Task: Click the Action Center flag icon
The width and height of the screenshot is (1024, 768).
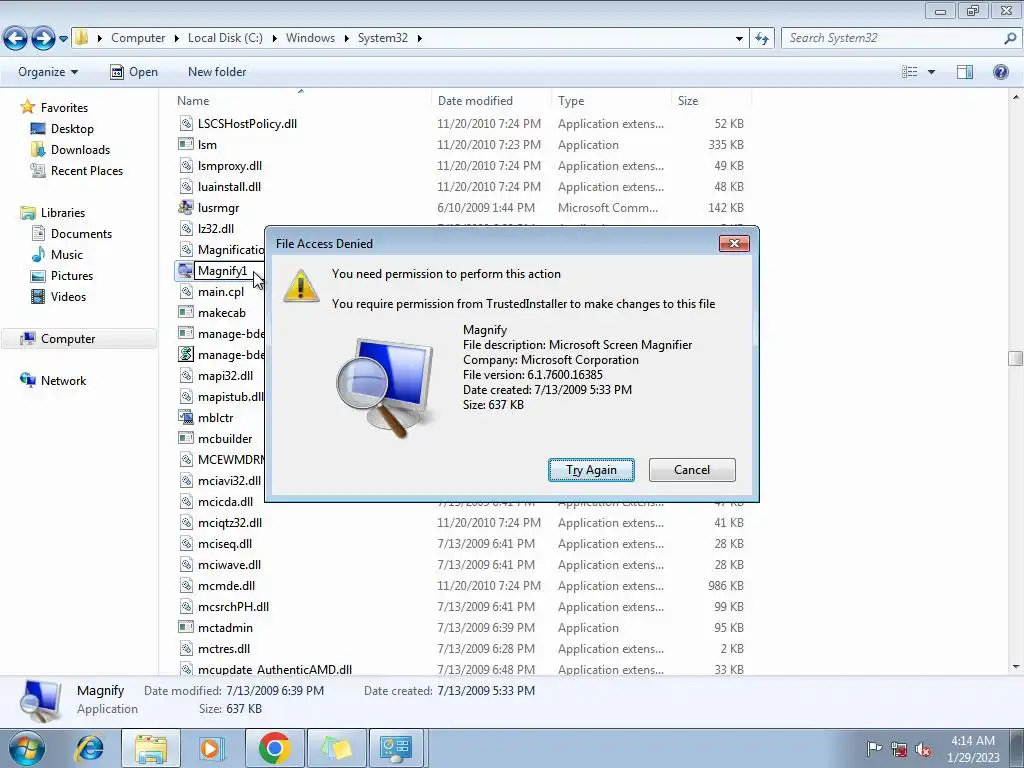Action: [x=874, y=748]
